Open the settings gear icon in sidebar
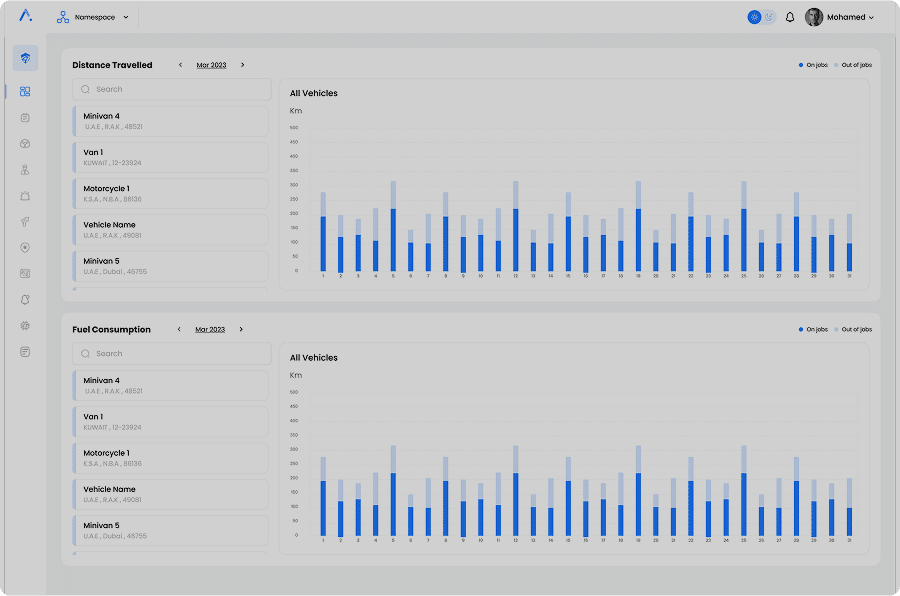Image resolution: width=900 pixels, height=596 pixels. [25, 325]
